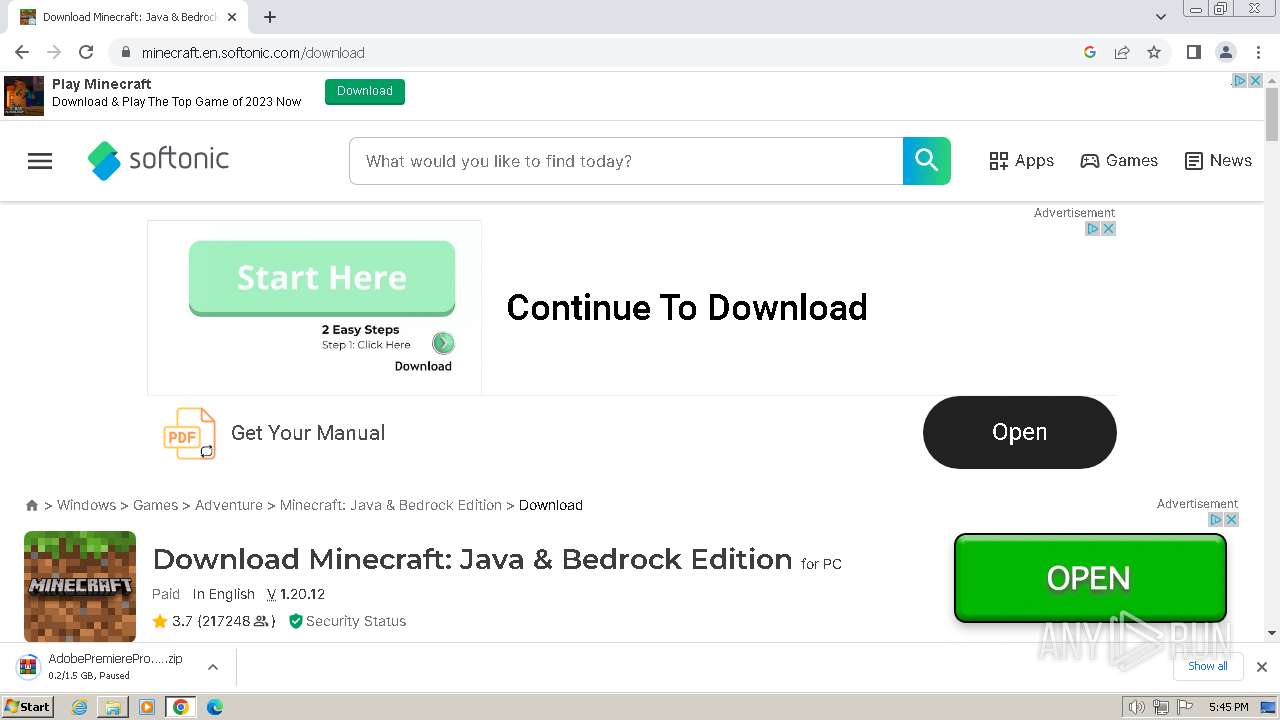
Task: Close the Download Minecraft tab
Action: [232, 17]
